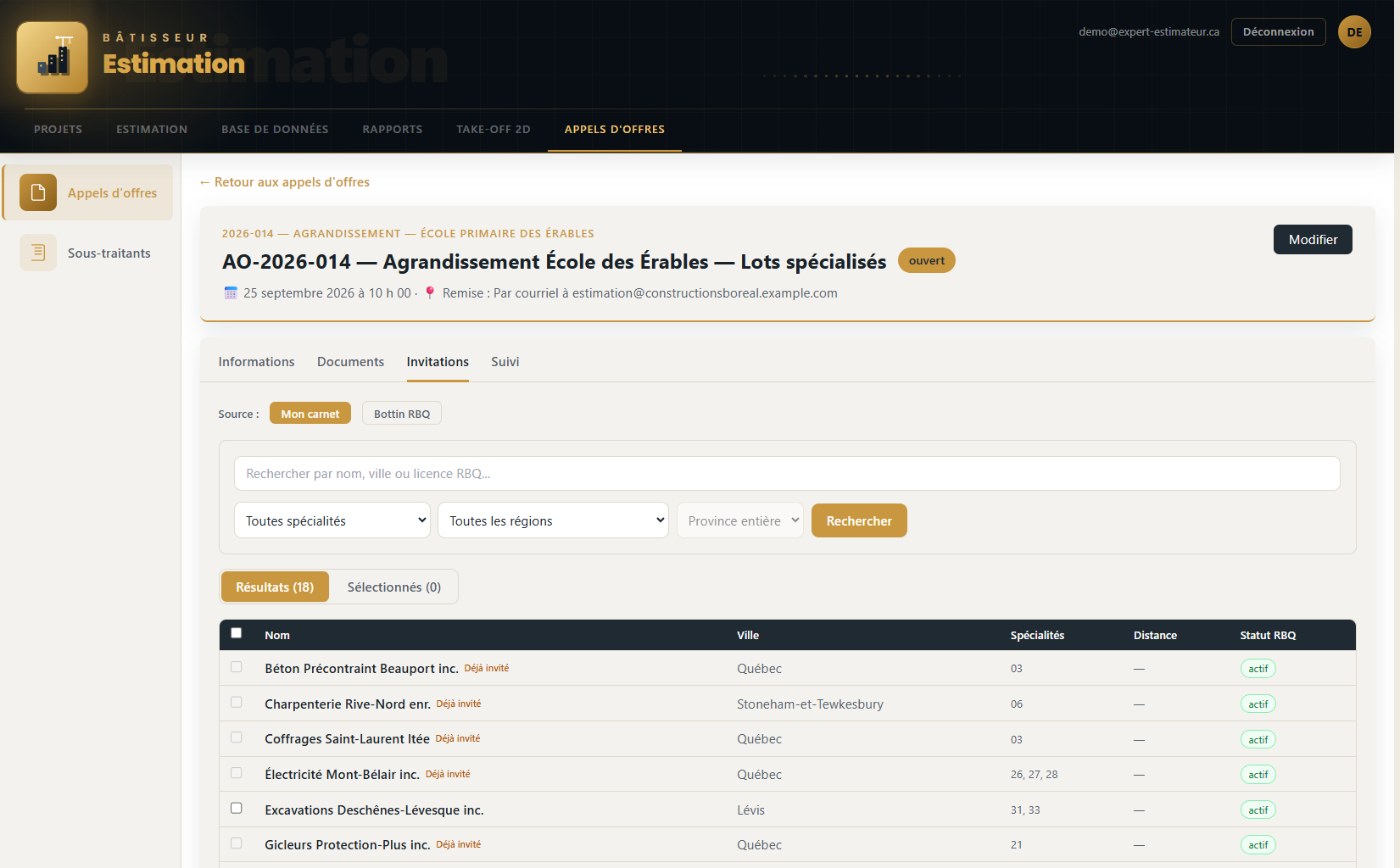Screen dimensions: 1400x868
Task: Select the Appels d'offres top nav item
Action: [x=615, y=129]
